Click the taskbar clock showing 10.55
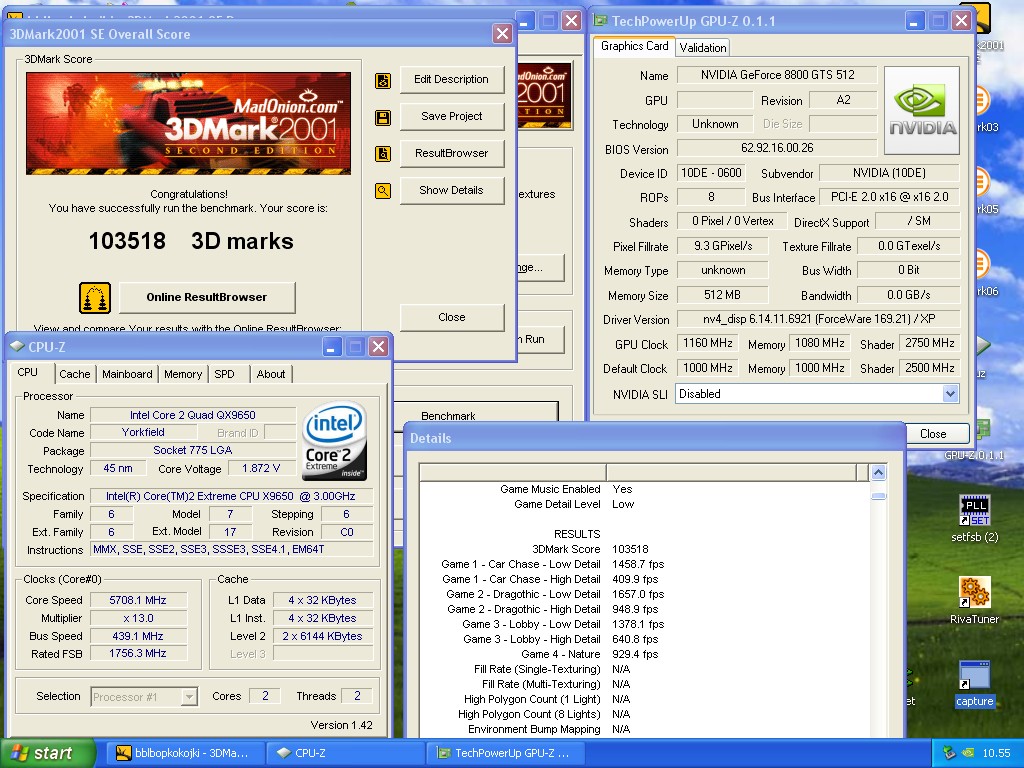Screen dimensions: 1024x768 (x=996, y=753)
